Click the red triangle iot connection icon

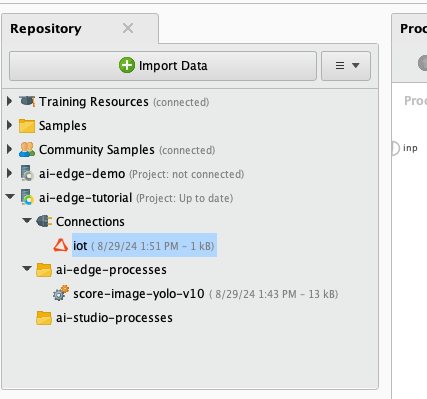click(61, 245)
